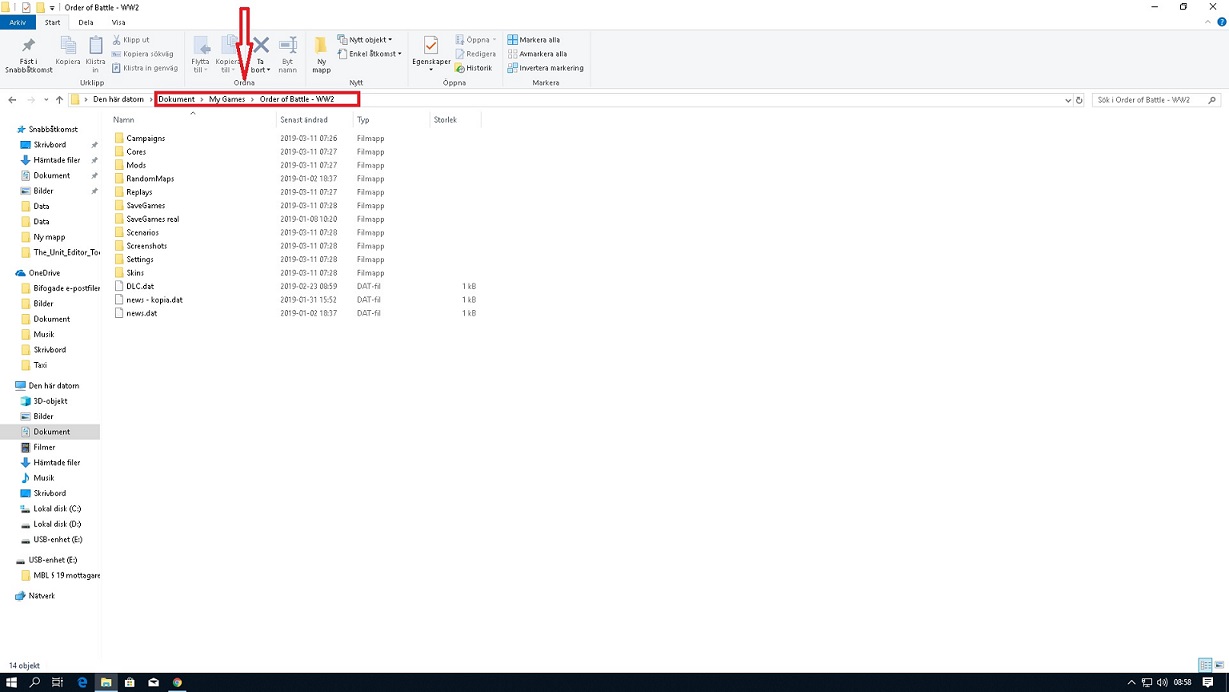The height and width of the screenshot is (692, 1229).
Task: Sort by the Typ column header
Action: (x=390, y=120)
